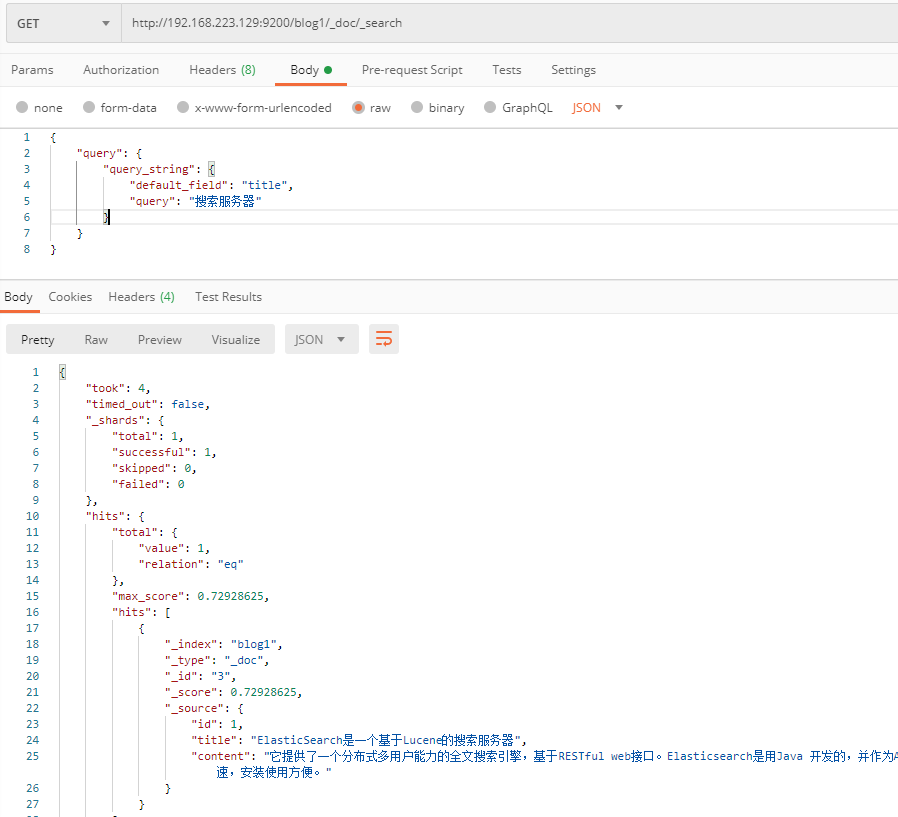Click the "搜索服务器" query value

coord(225,201)
